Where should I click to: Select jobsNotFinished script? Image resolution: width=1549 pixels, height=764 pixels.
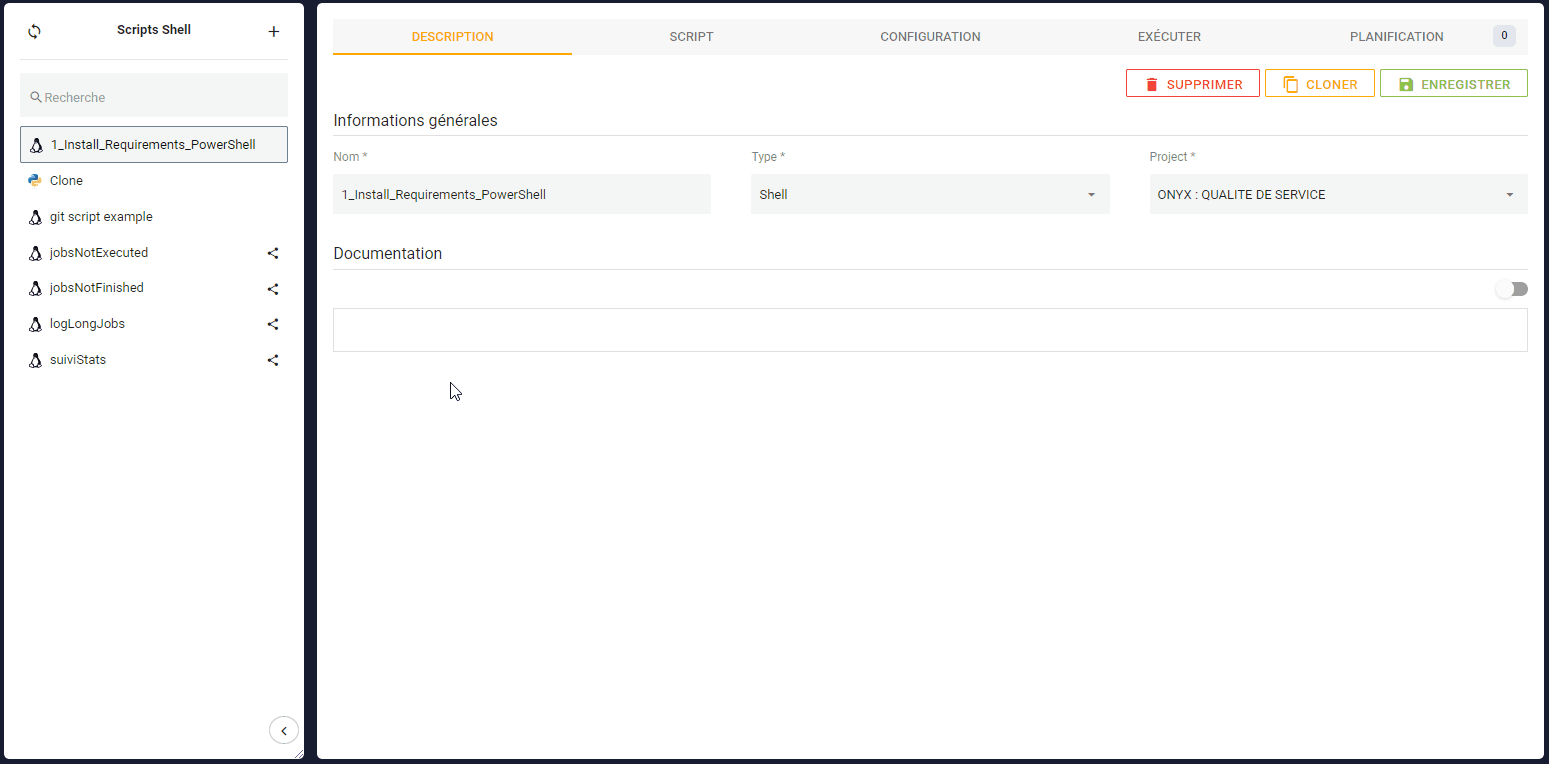click(154, 288)
